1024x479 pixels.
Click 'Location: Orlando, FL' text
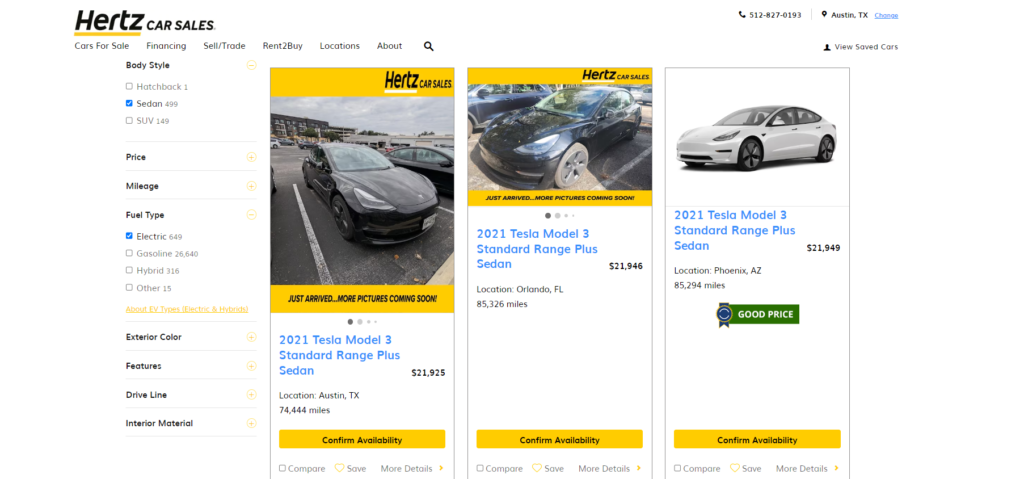pos(520,289)
